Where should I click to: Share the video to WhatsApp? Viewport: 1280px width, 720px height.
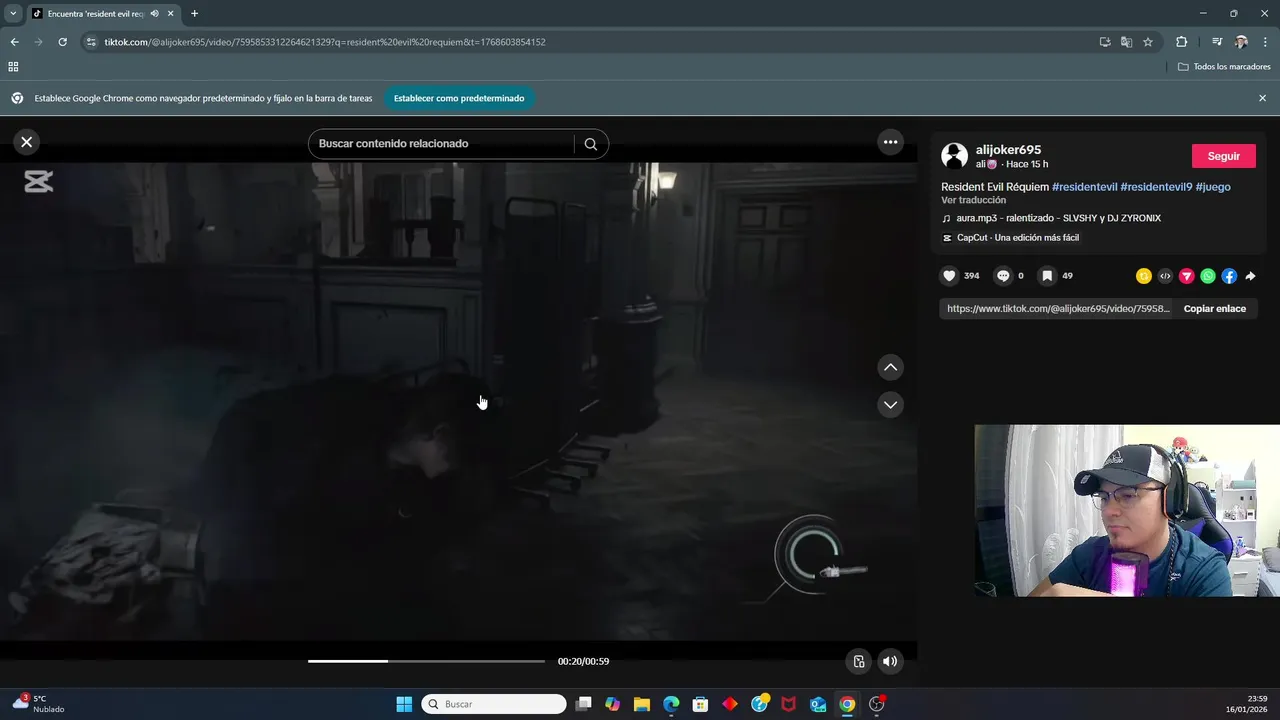pos(1208,276)
